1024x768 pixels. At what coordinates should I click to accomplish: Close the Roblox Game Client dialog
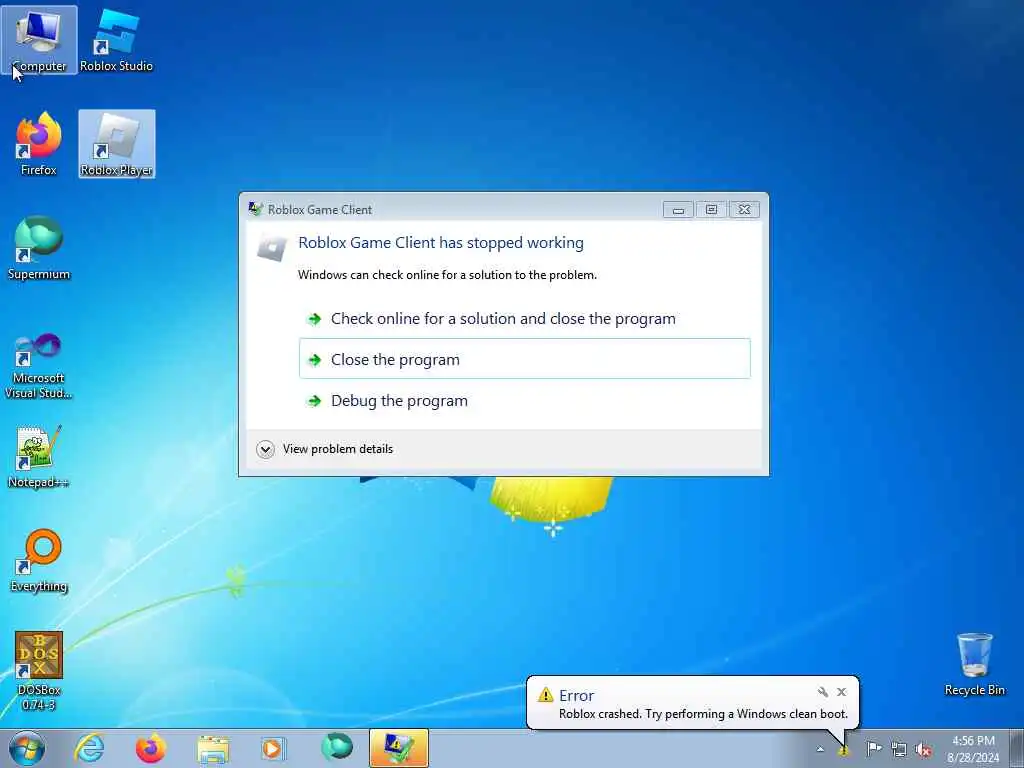[x=744, y=210]
